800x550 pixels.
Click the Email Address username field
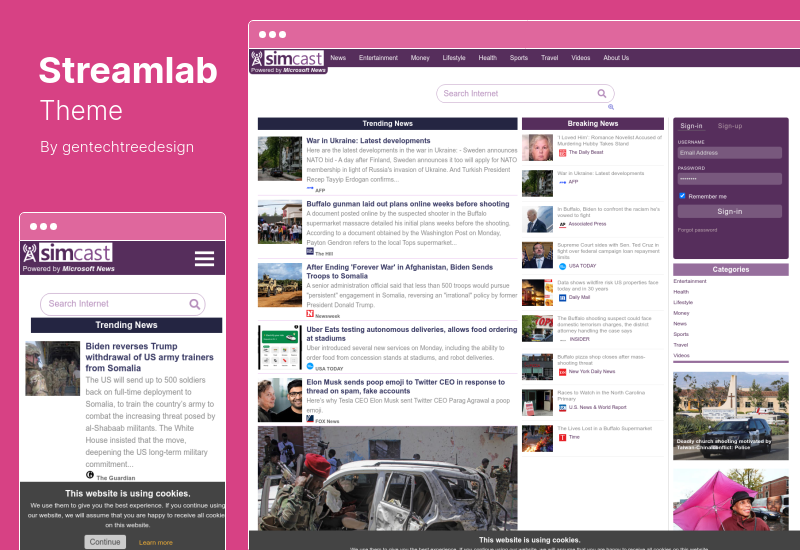click(730, 153)
